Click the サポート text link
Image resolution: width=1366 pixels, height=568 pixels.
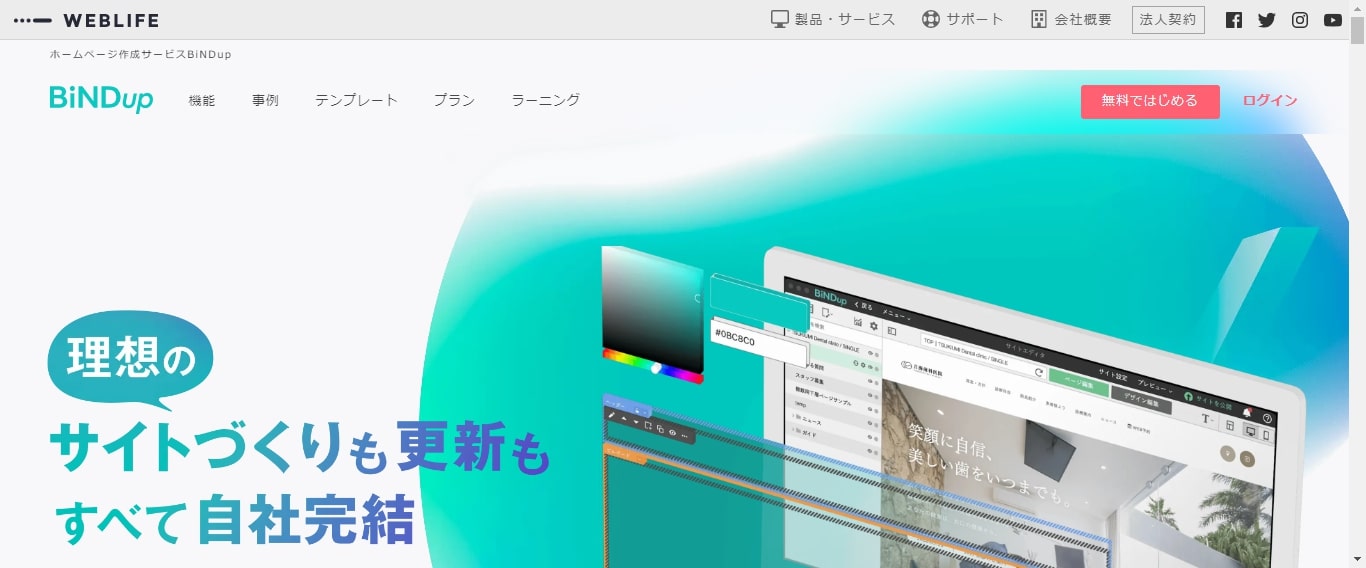[975, 19]
